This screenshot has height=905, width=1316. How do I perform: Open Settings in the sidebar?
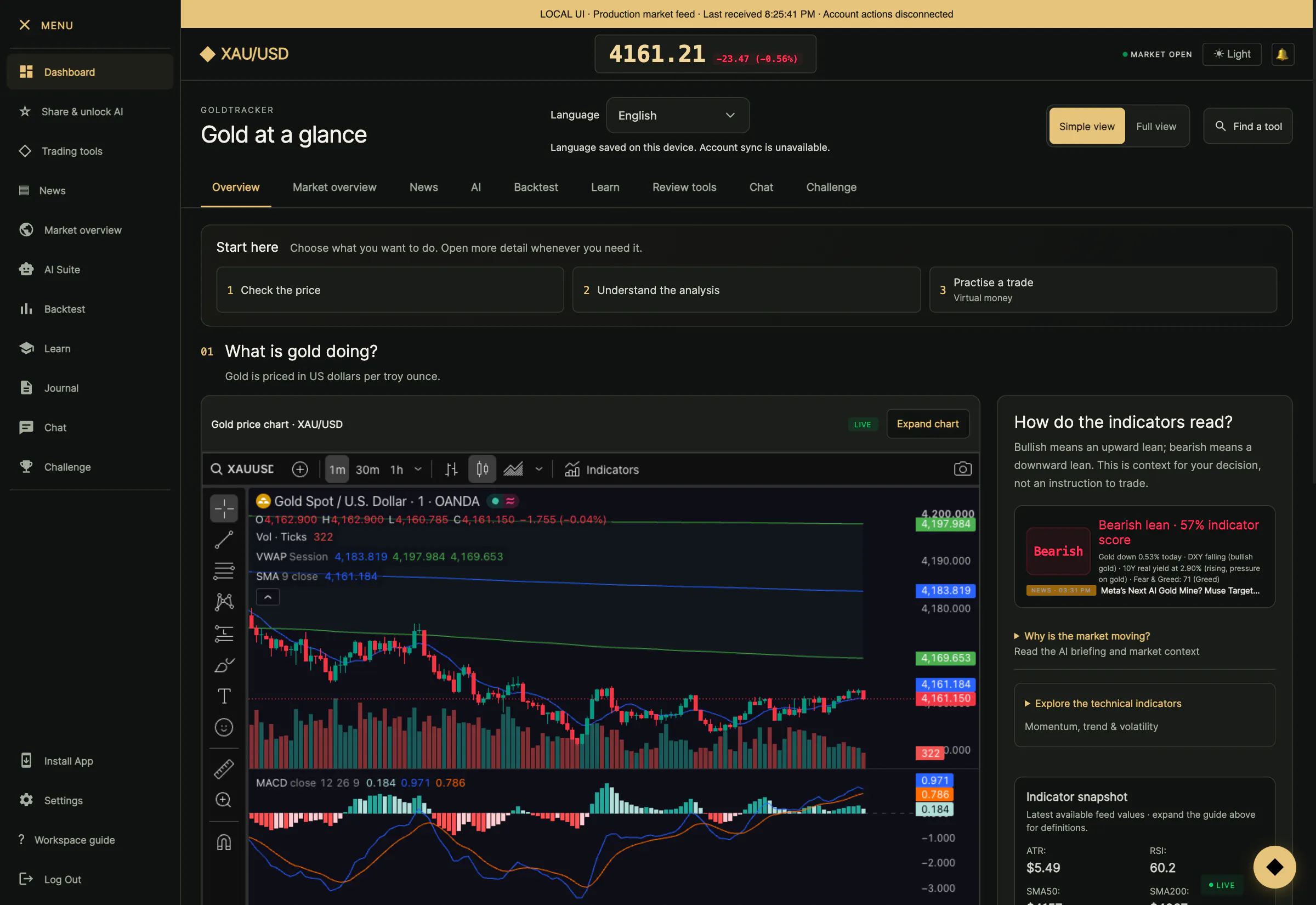pos(89,800)
